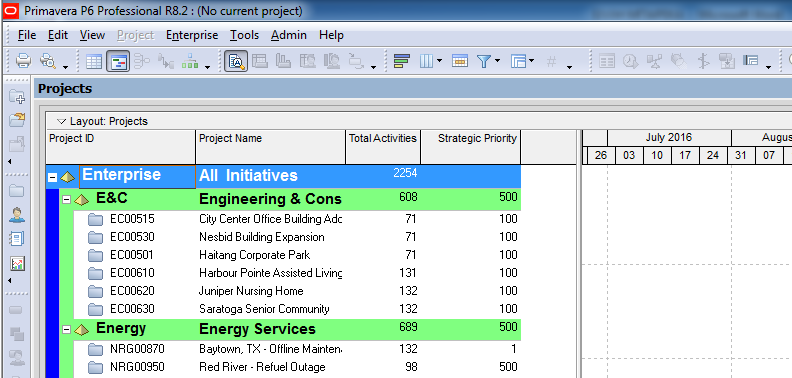Open the Layout: Projects options triangle

click(x=62, y=121)
